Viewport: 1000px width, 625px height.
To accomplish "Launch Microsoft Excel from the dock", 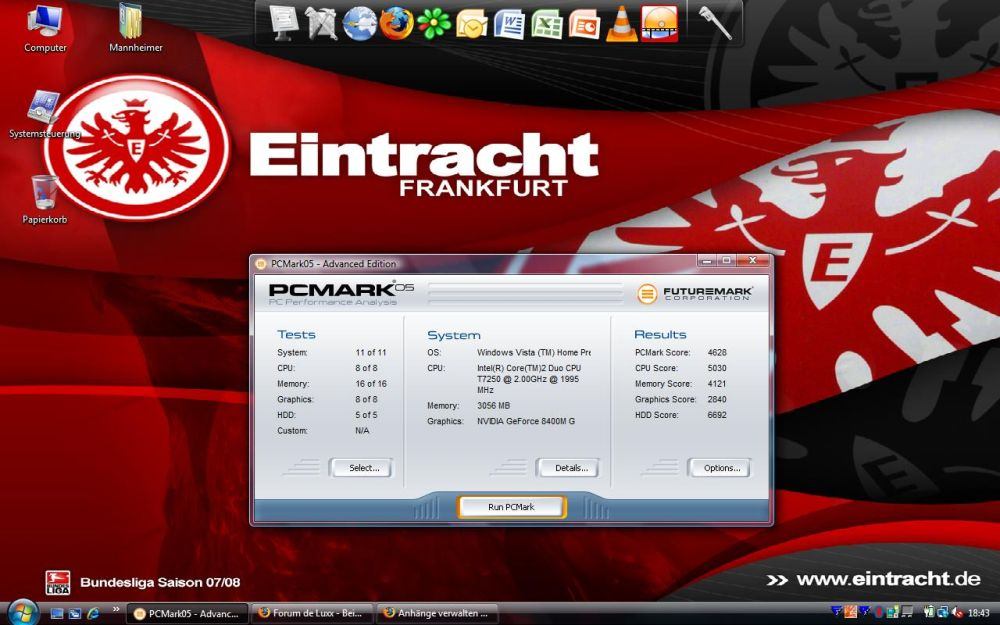I will pyautogui.click(x=547, y=24).
